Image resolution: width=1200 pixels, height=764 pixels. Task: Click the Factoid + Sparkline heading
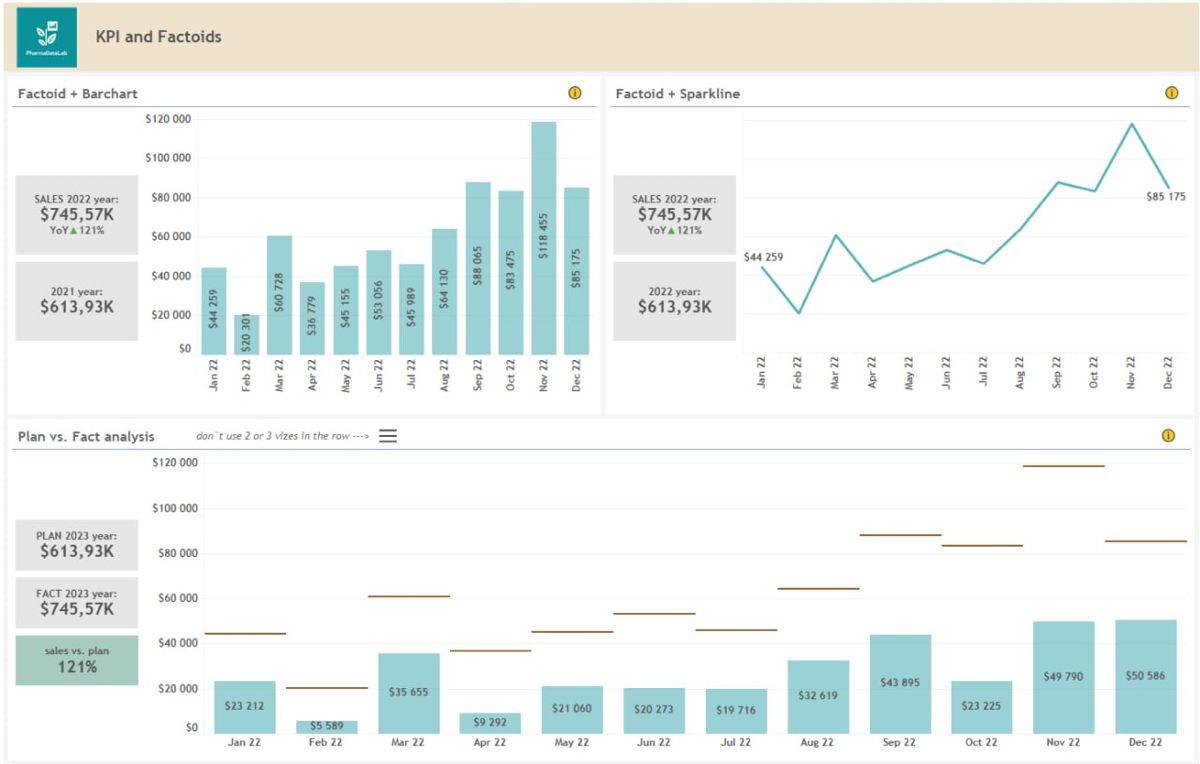click(678, 94)
